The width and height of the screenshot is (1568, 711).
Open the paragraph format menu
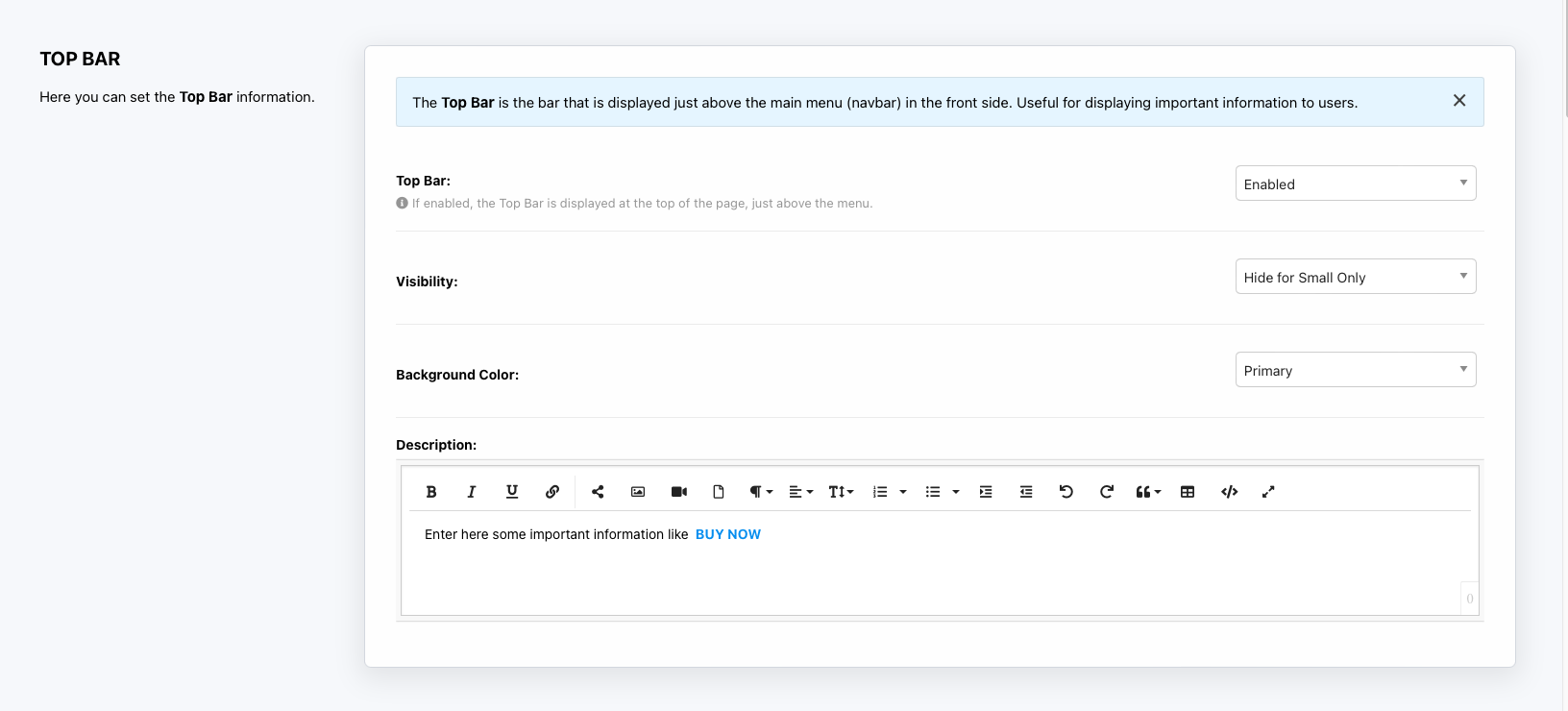point(761,492)
